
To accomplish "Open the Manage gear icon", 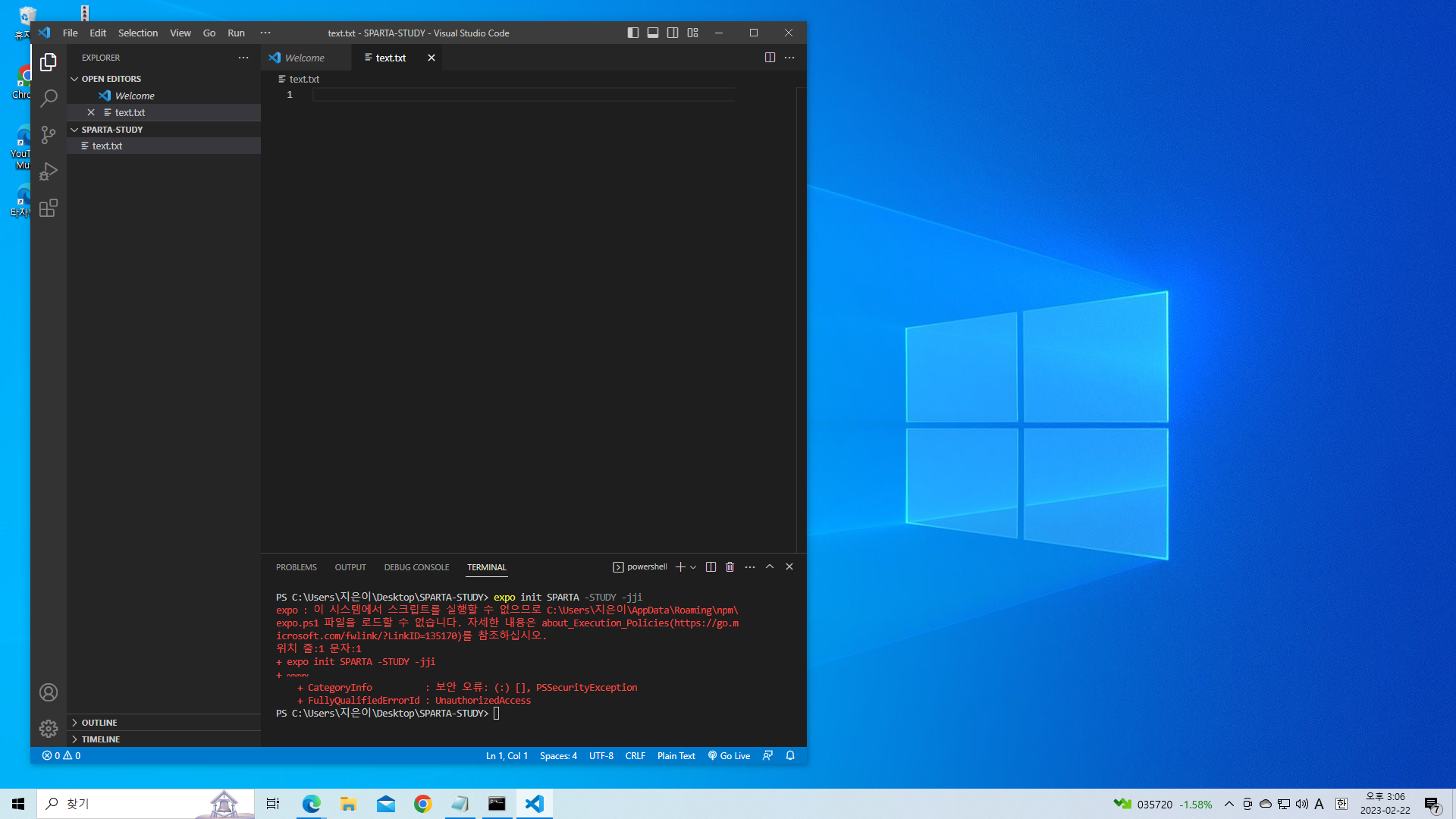I will click(x=49, y=729).
